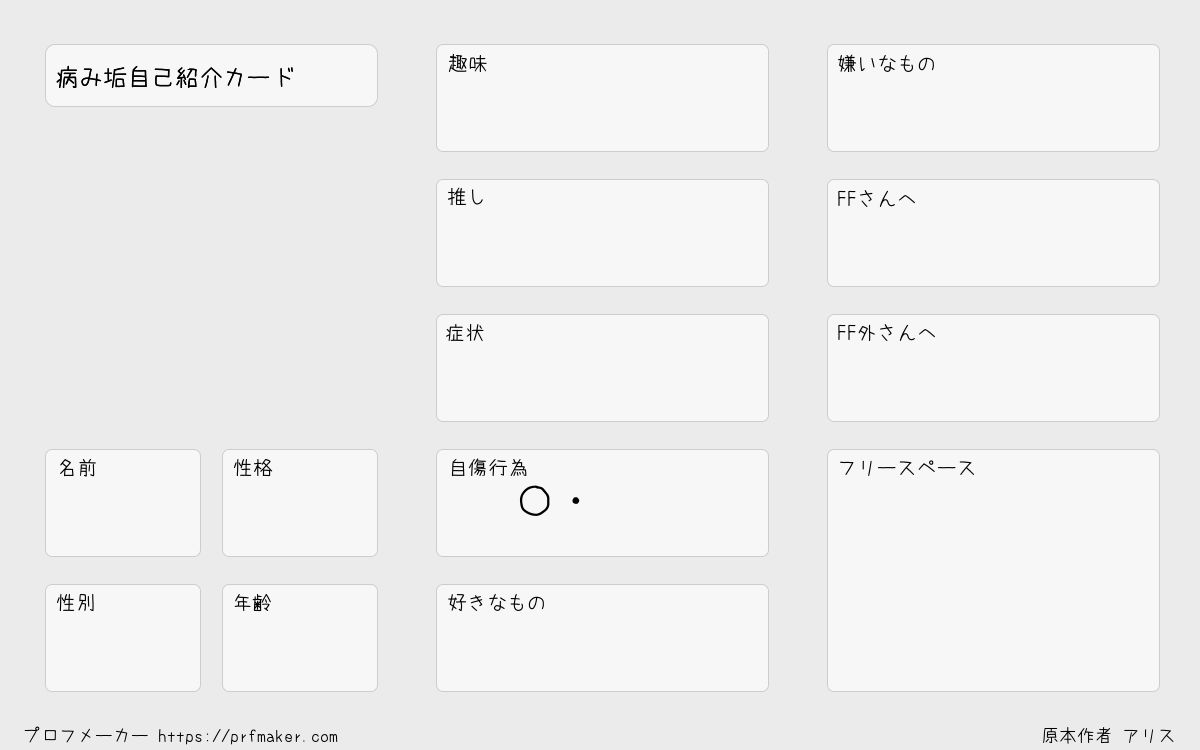1200x750 pixels.
Task: Click the 原本作者 アリス credit text
Action: (1108, 736)
